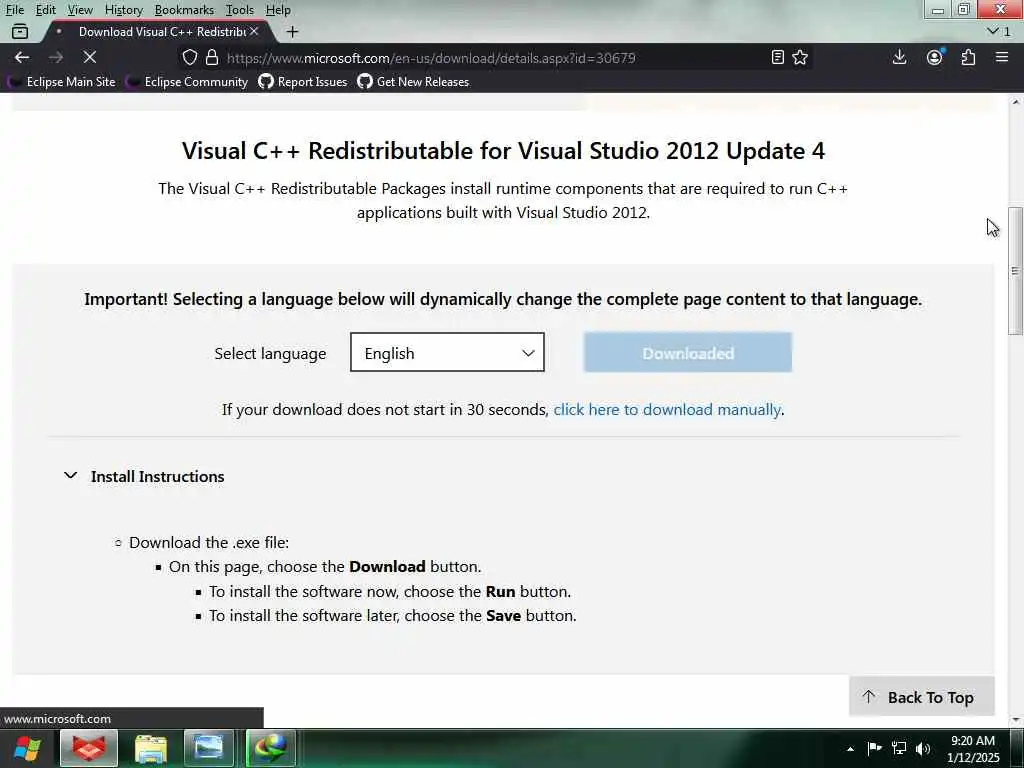Open the globe download manager taskbar icon
The height and width of the screenshot is (768, 1024).
click(270, 748)
